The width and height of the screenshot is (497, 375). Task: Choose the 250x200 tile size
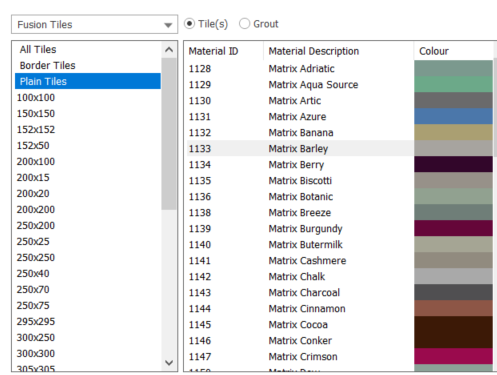pyautogui.click(x=88, y=225)
